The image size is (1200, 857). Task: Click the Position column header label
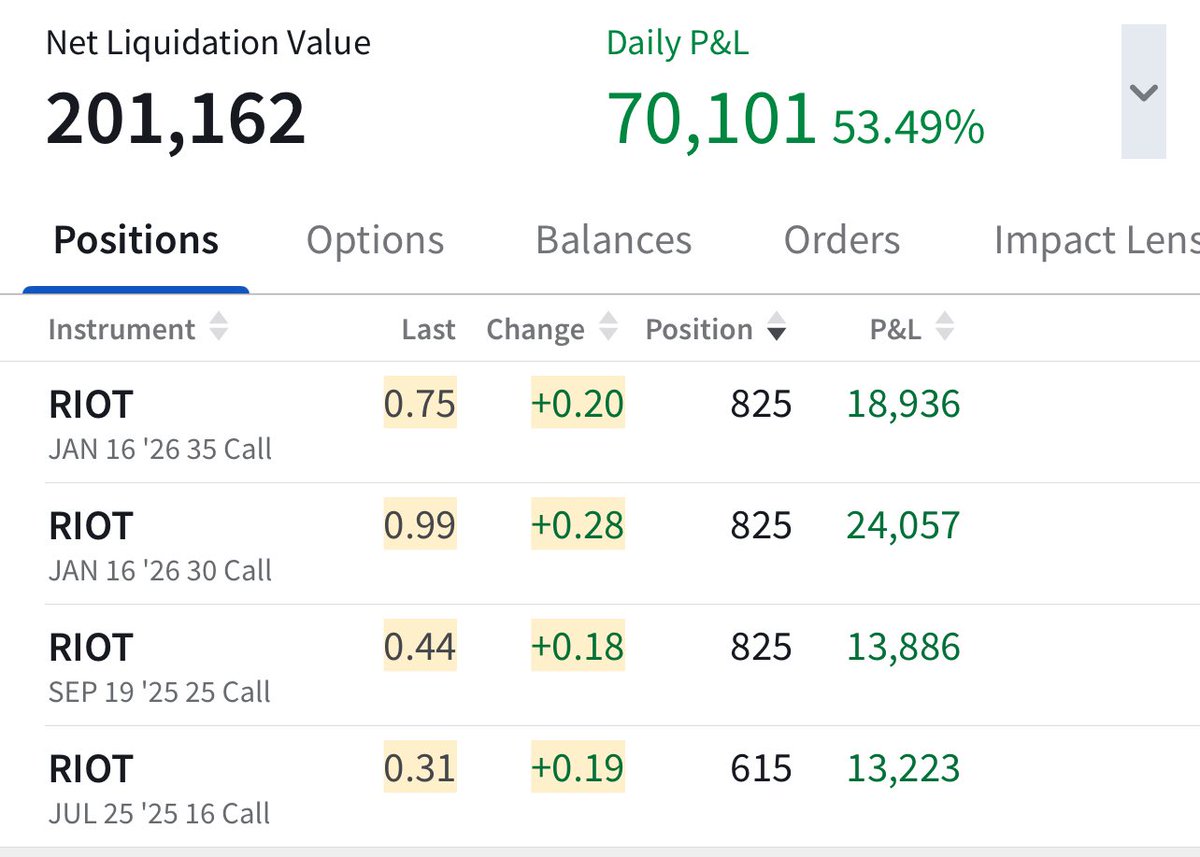(699, 329)
